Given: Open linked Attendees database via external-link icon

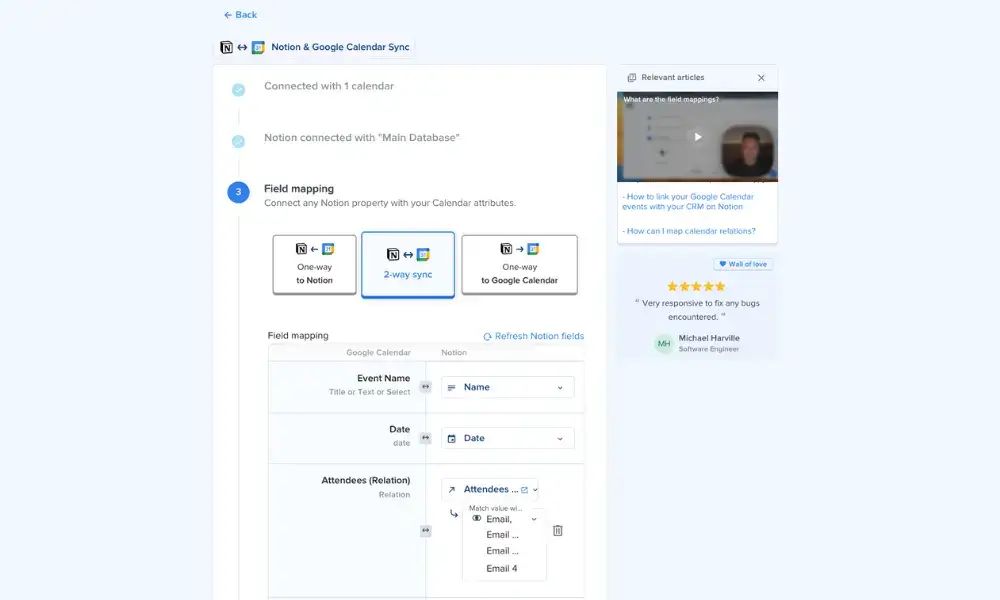Looking at the screenshot, I should coord(524,490).
